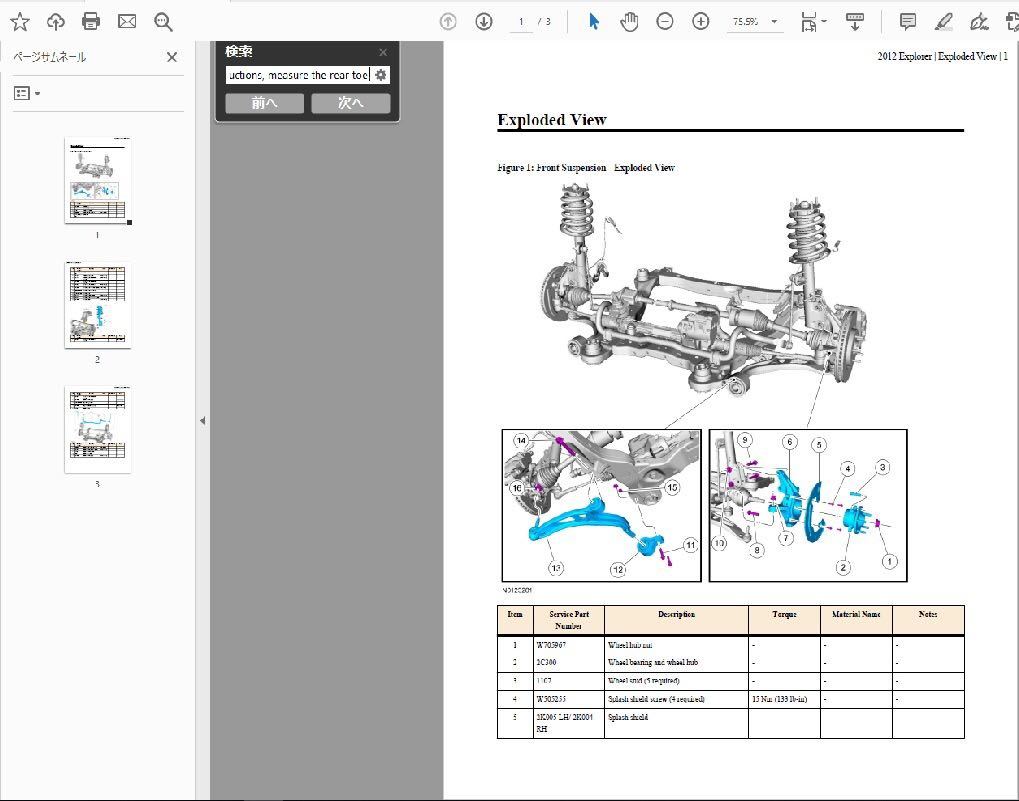Select page 3 thumbnail
The height and width of the screenshot is (801, 1019).
97,429
